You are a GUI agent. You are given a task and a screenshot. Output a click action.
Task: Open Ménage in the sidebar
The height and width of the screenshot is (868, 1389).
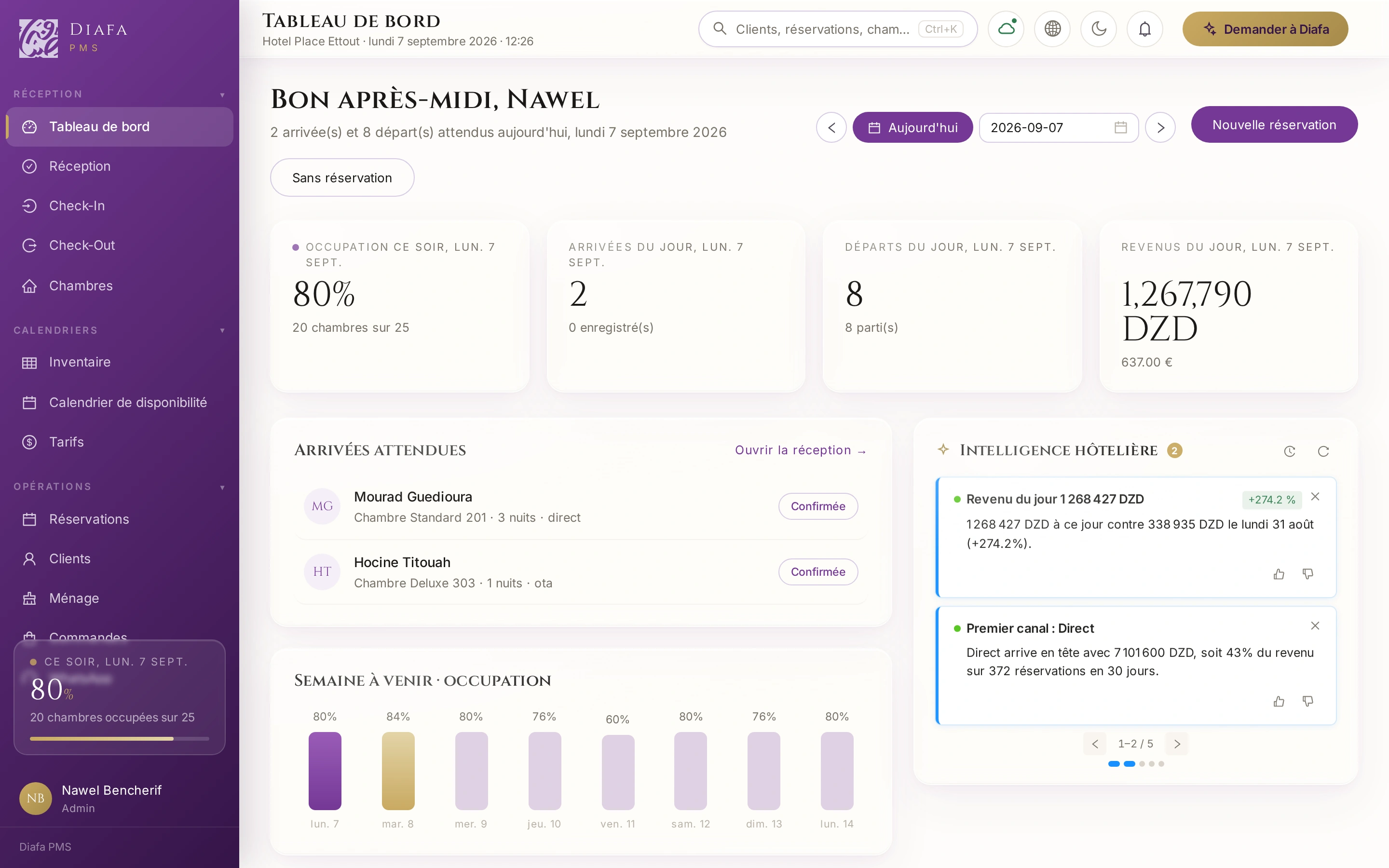120,599
